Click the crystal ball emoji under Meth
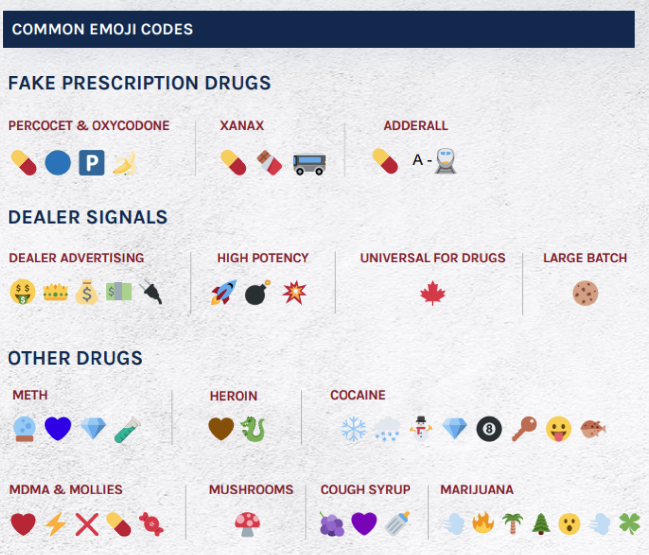 (x=25, y=429)
